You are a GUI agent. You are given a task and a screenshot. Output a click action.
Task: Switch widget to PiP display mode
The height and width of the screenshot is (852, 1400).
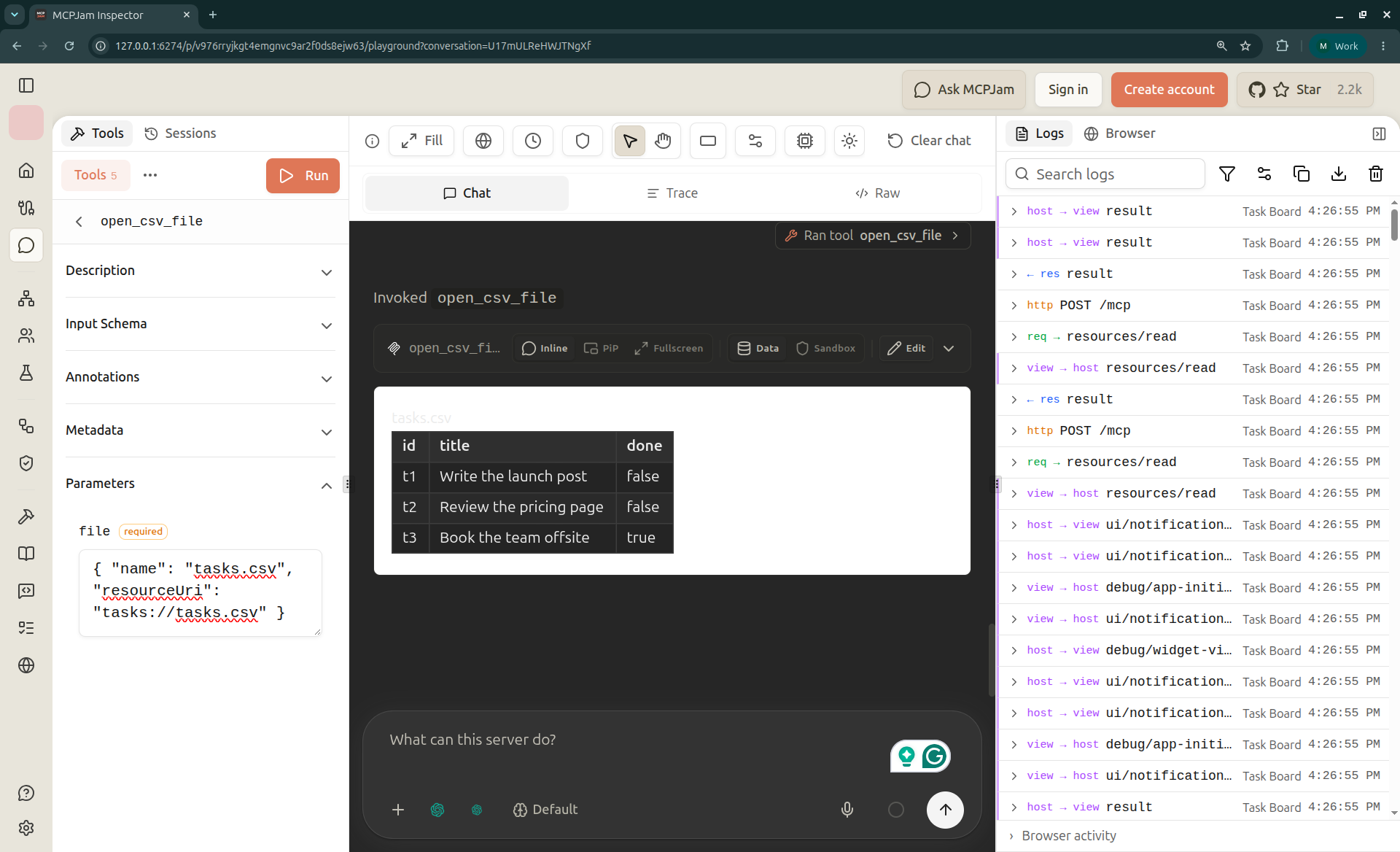click(601, 349)
